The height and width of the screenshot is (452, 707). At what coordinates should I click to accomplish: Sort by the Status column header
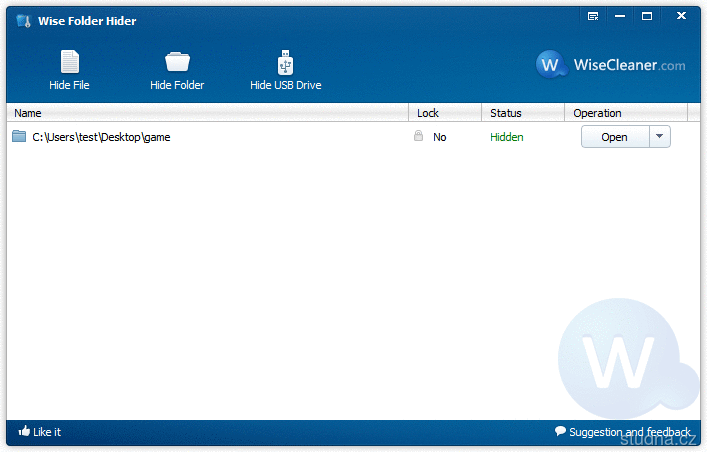tap(523, 113)
